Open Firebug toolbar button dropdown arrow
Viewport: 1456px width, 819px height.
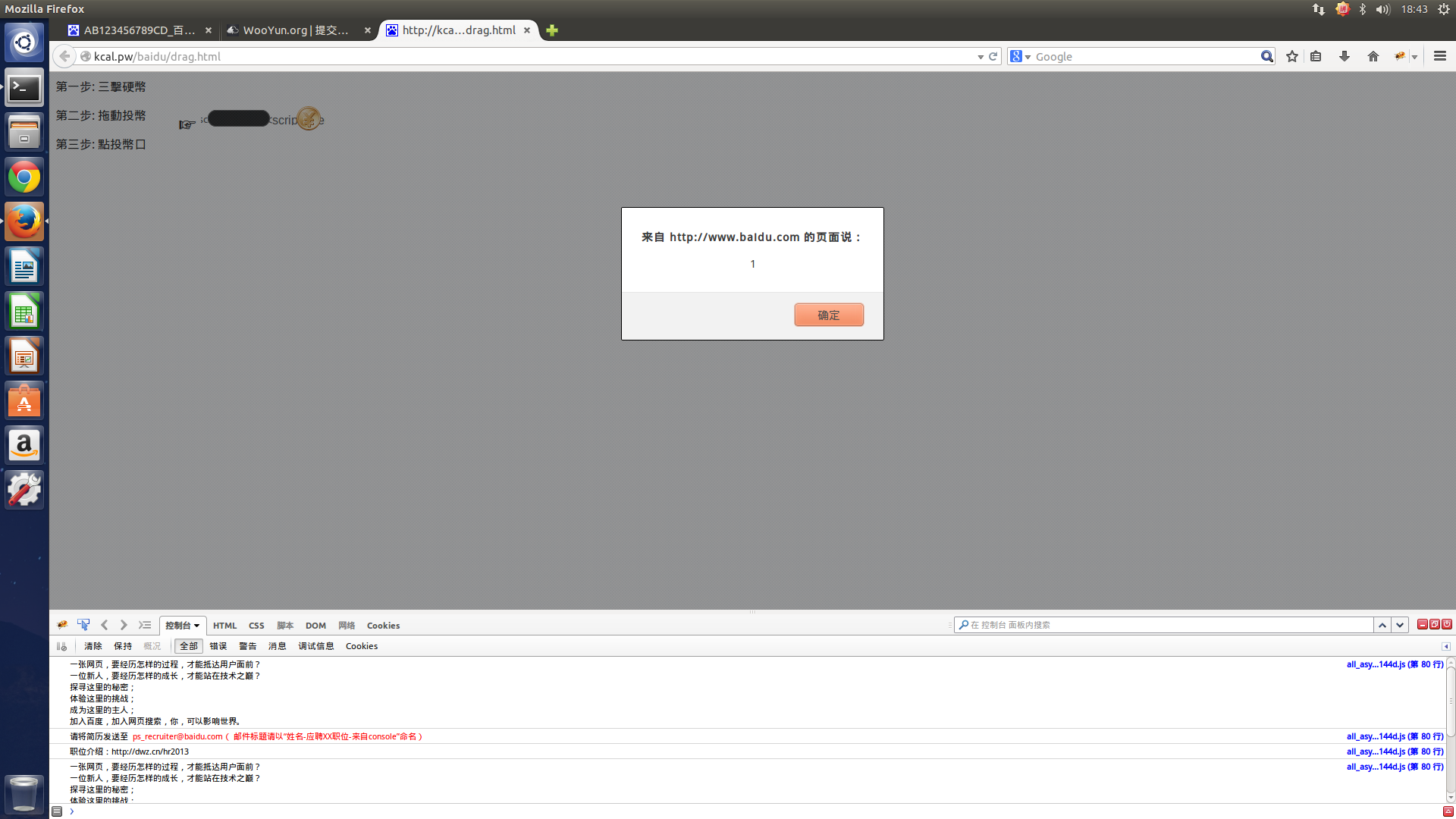point(1414,57)
